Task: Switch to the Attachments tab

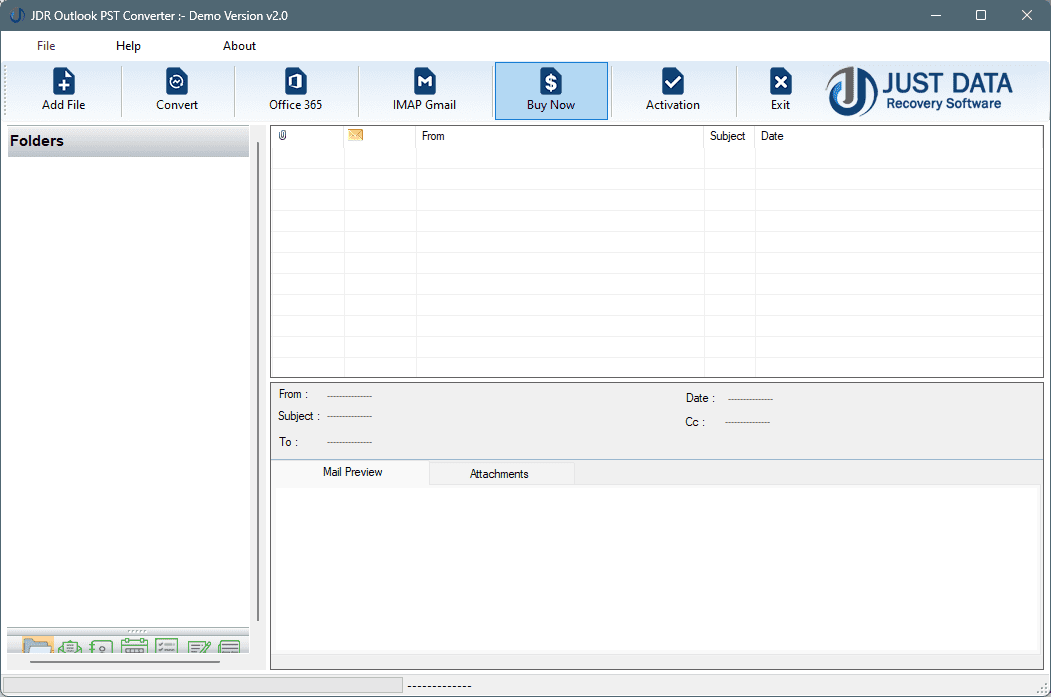Action: tap(500, 473)
